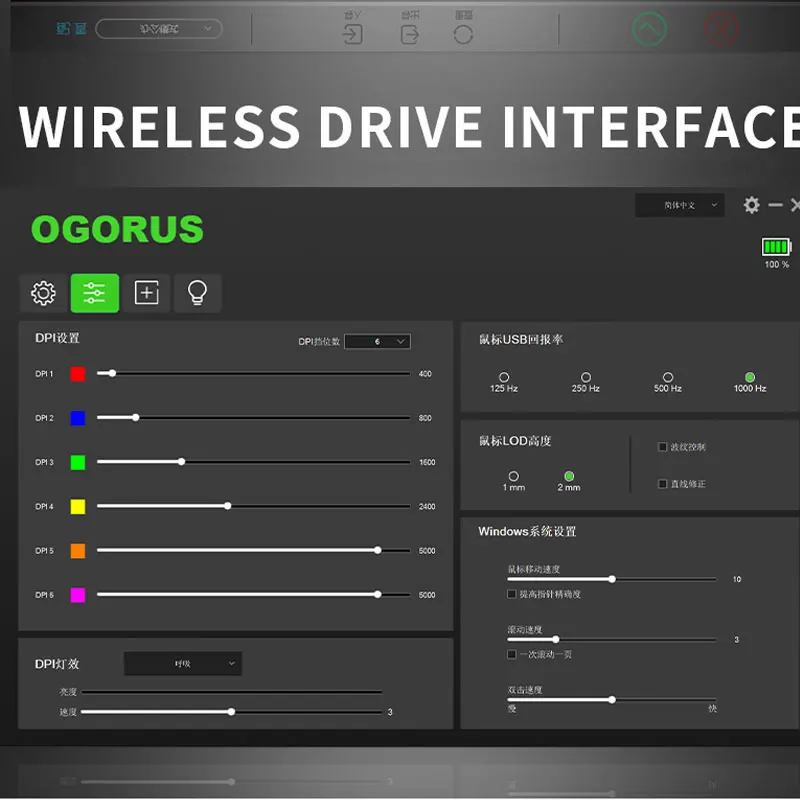Enable the 波纹控制 checkbox
The image size is (800, 800).
point(662,447)
